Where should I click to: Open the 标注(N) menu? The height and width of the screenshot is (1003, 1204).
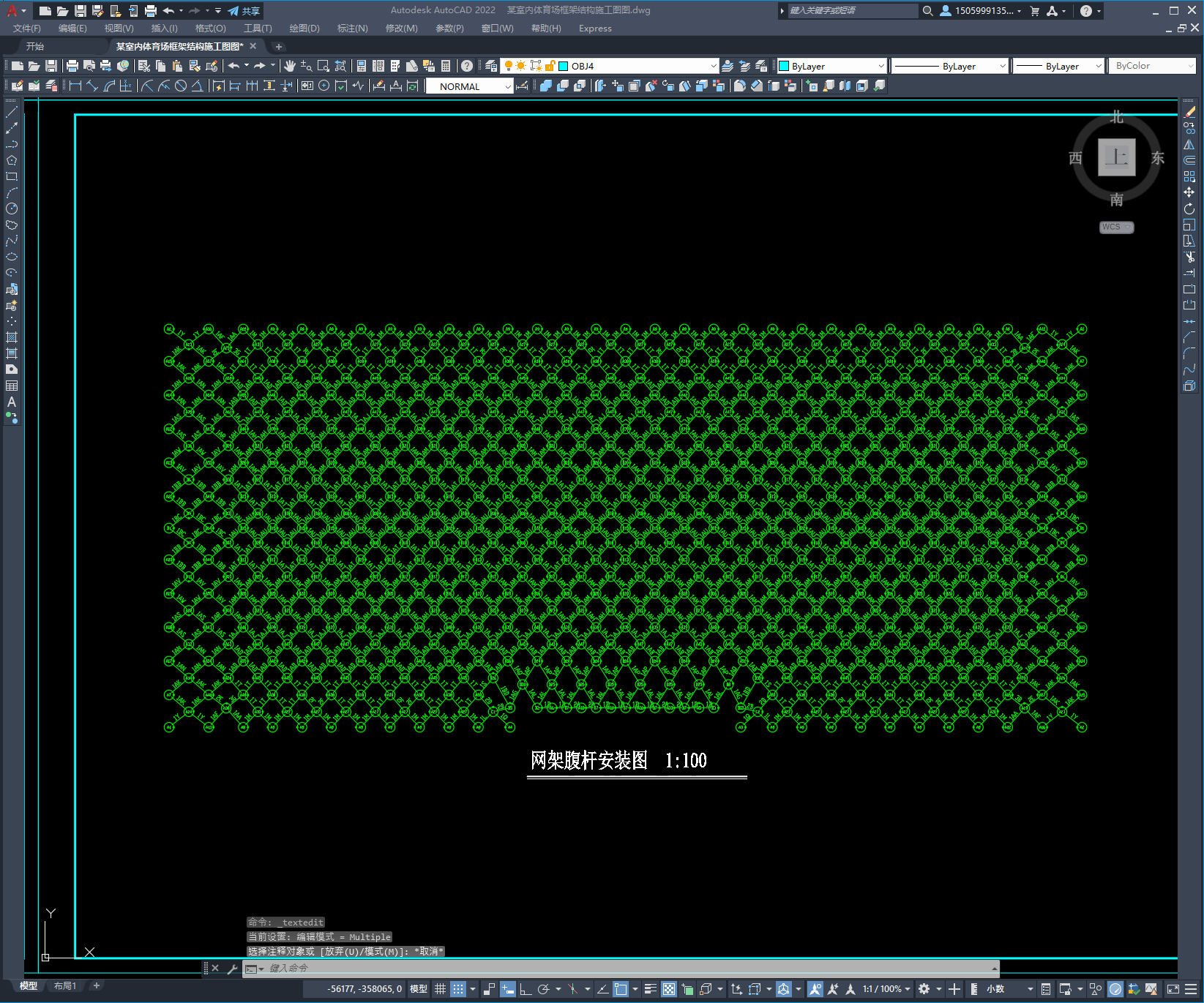[352, 29]
